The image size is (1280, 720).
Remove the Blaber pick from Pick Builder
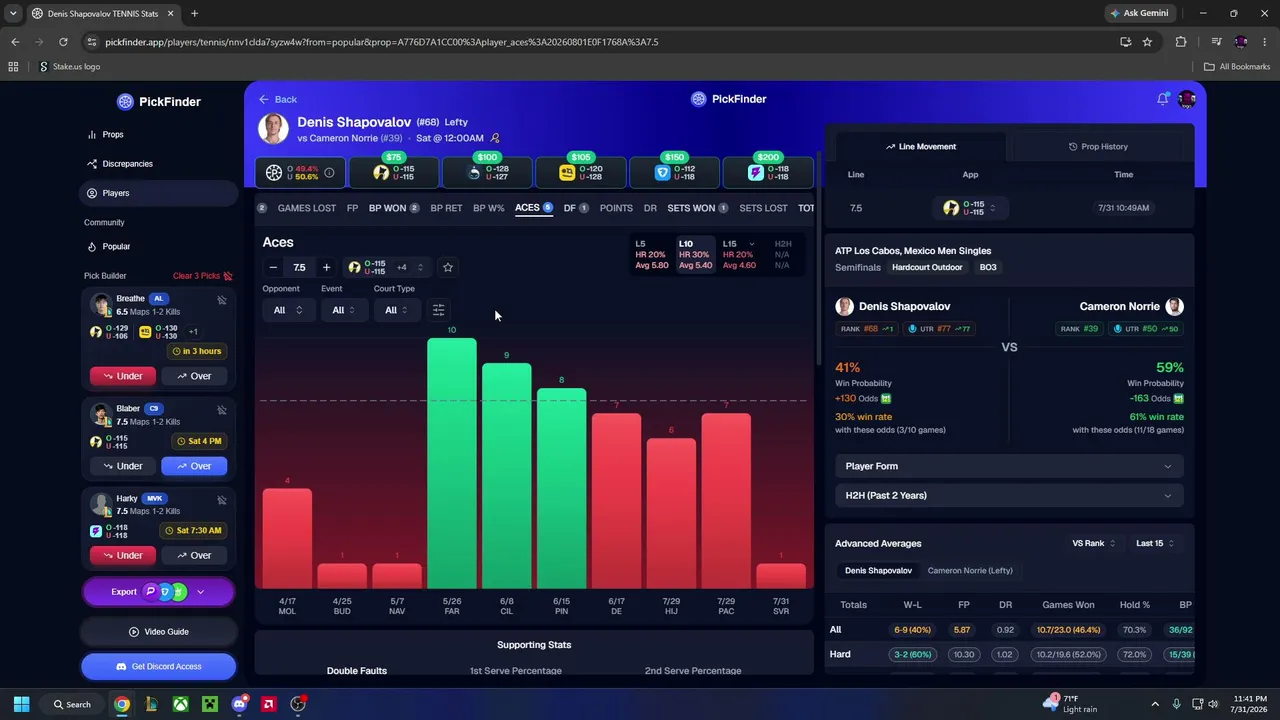(x=222, y=410)
